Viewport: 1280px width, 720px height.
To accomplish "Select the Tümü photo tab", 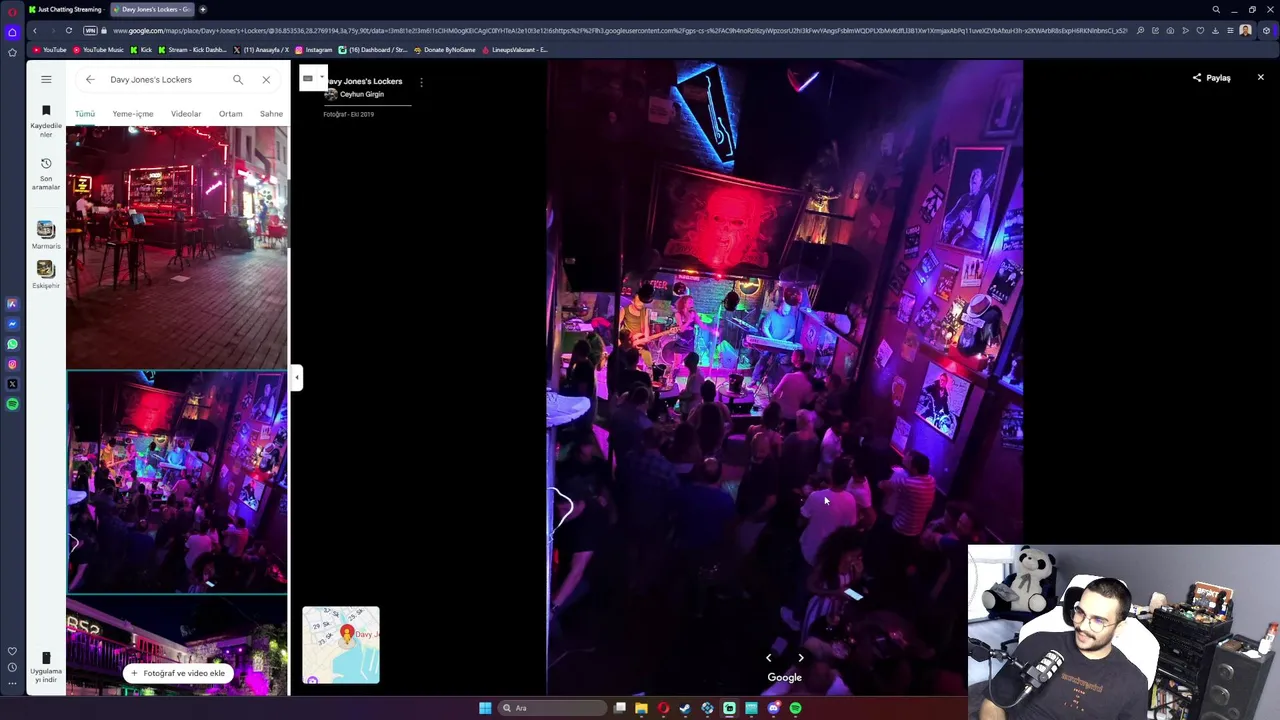I will (x=85, y=114).
